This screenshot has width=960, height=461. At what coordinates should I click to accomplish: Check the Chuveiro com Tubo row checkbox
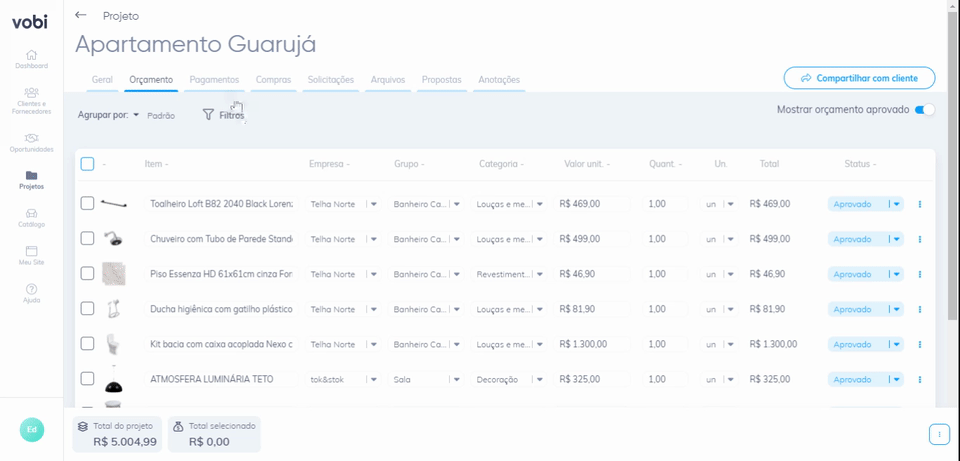tap(88, 239)
